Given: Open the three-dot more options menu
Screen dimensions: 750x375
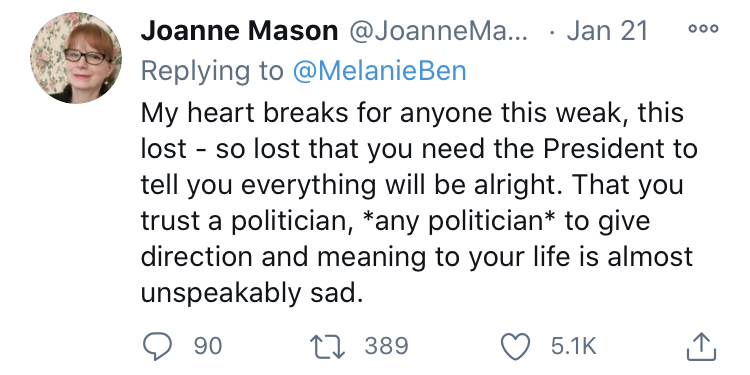Looking at the screenshot, I should click(x=703, y=29).
